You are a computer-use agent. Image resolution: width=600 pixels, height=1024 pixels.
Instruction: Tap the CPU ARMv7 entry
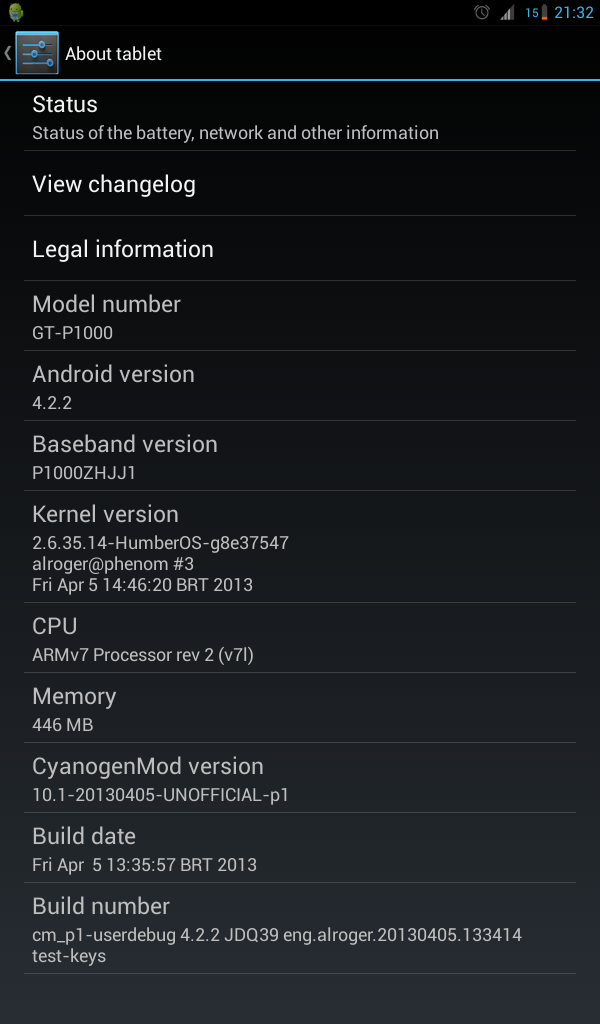300,638
